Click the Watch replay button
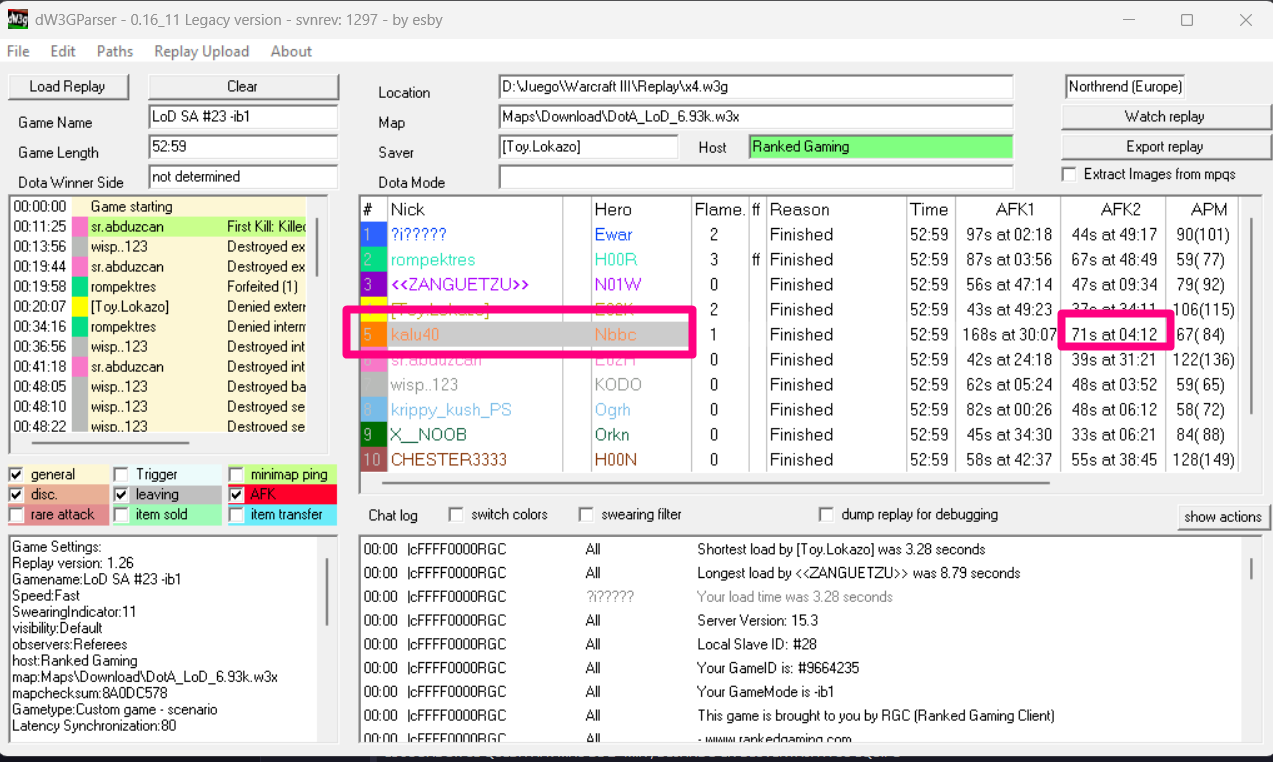The image size is (1273, 762). tap(1165, 116)
